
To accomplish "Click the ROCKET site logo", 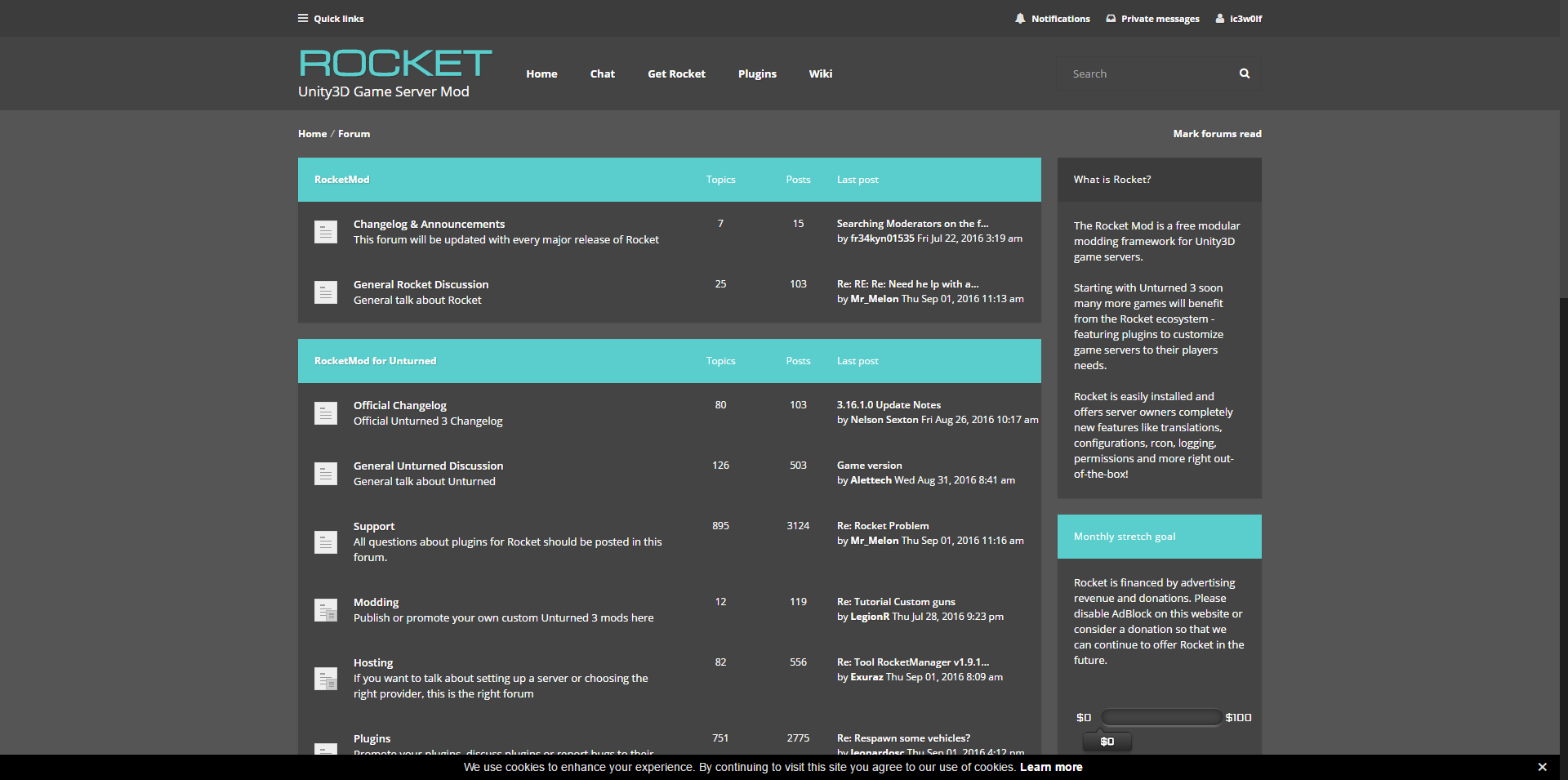I will (x=395, y=64).
